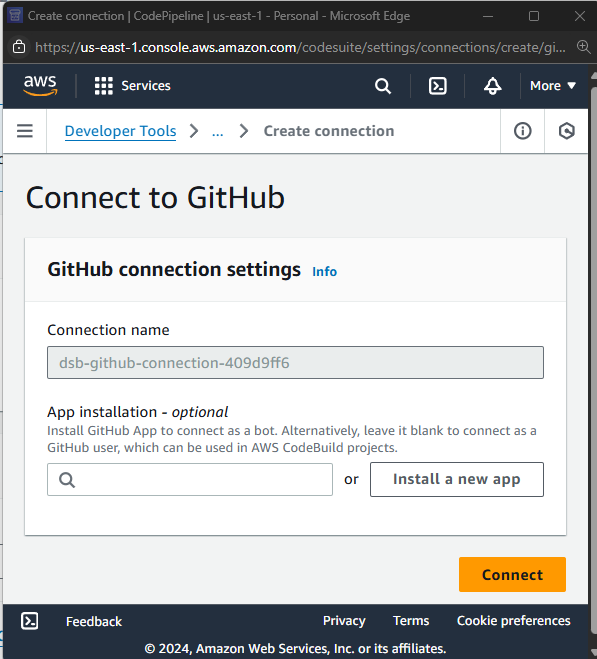Click the Connection name field
The width and height of the screenshot is (597, 659).
[x=295, y=363]
